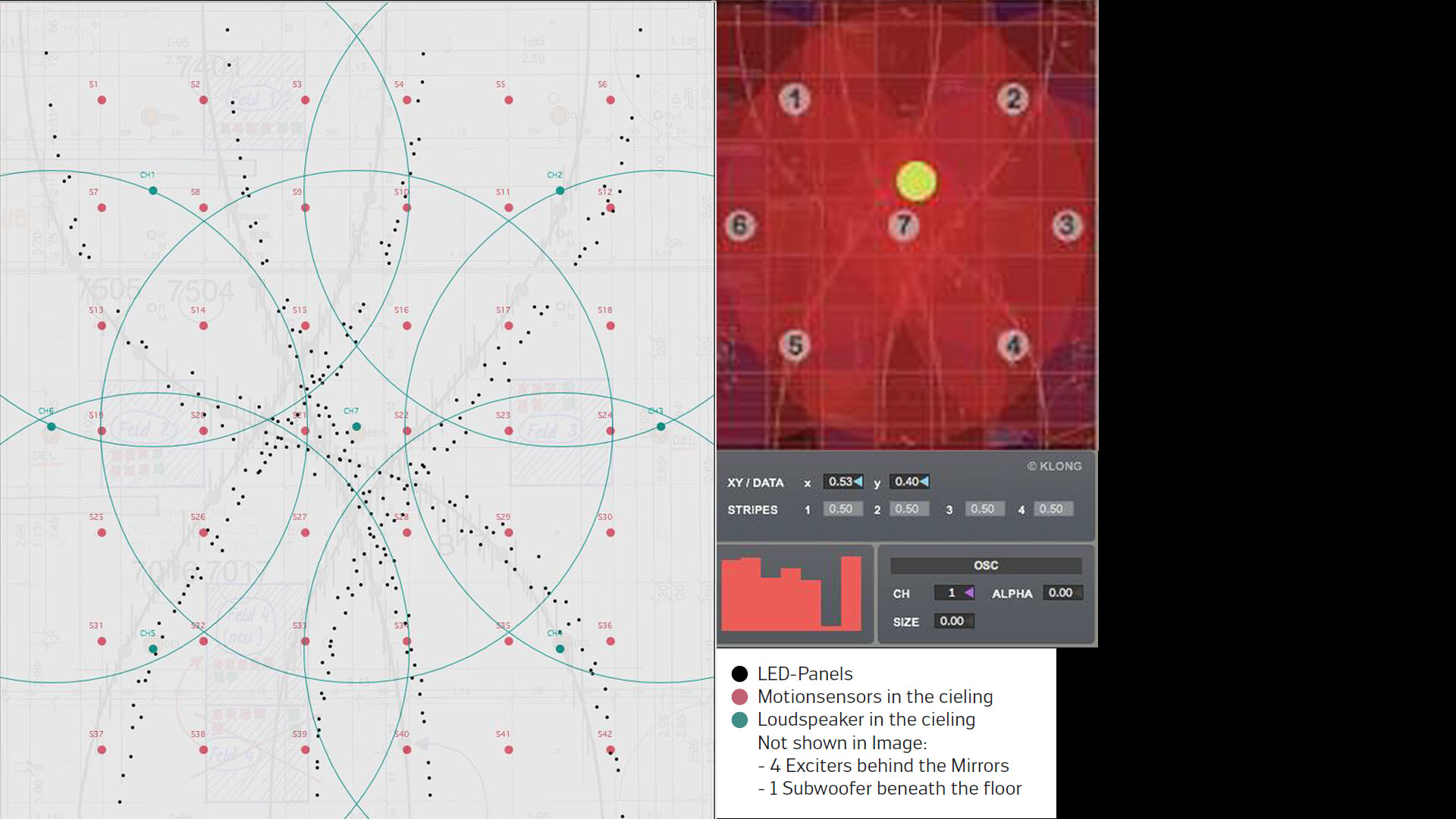Select speaker marker 6 on left edge
The width and height of the screenshot is (1456, 819).
tap(740, 225)
